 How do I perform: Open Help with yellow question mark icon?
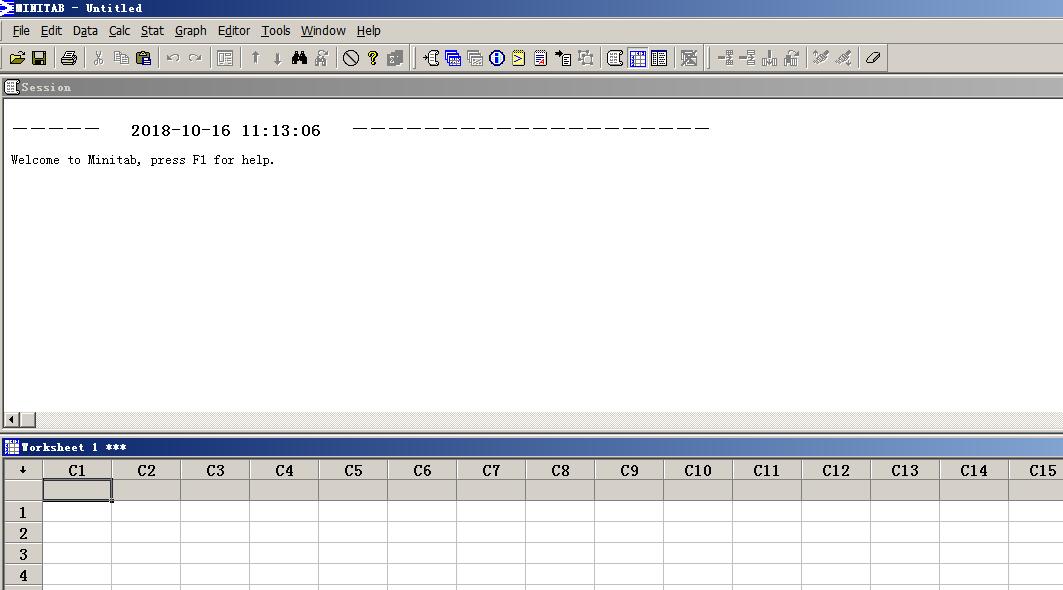pyautogui.click(x=373, y=58)
